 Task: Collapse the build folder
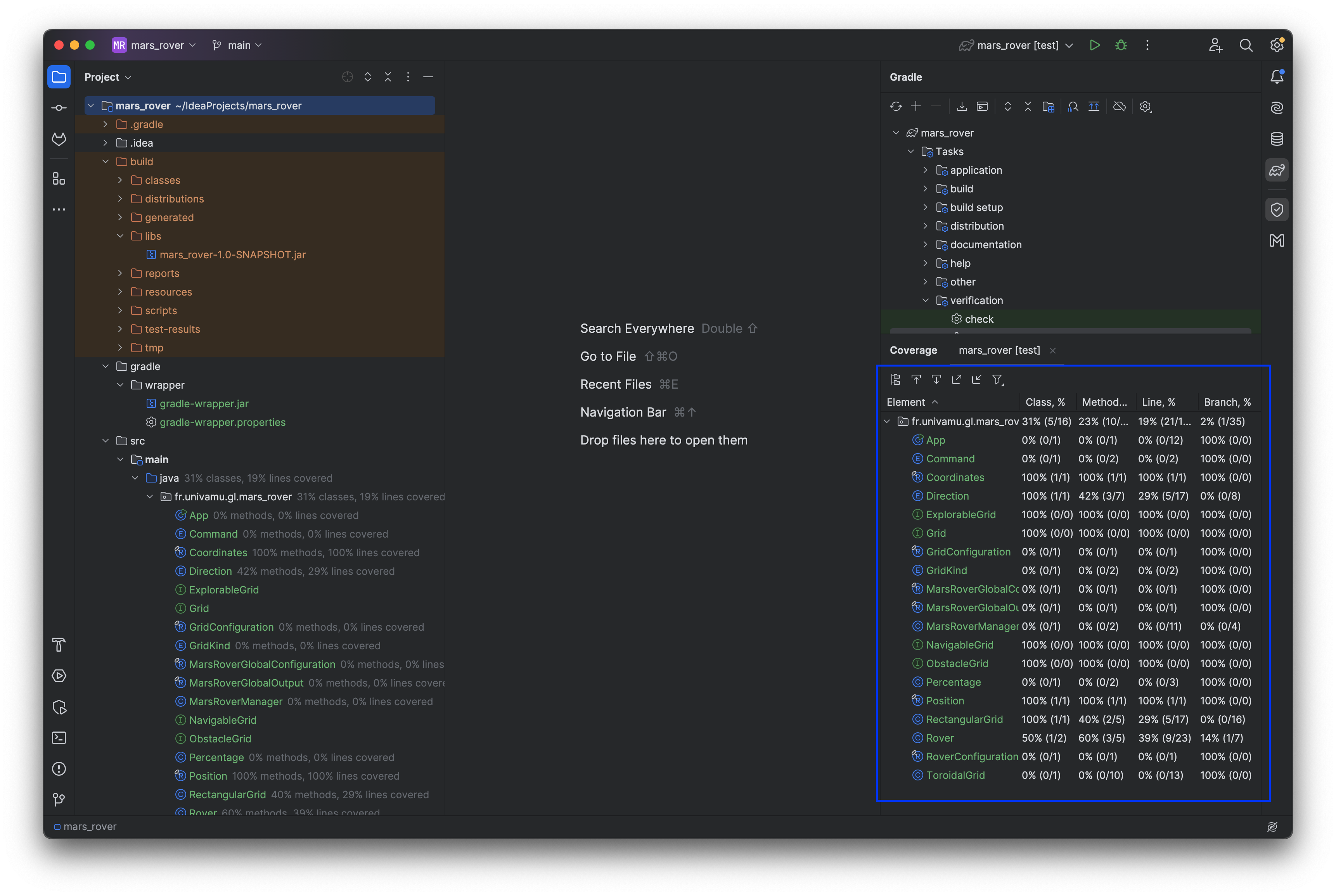click(105, 162)
